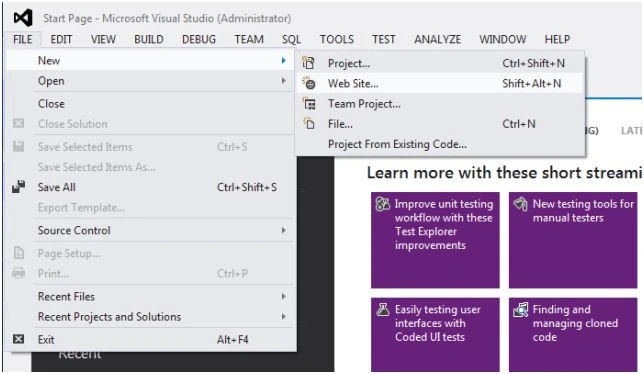Click the Ctrl+Shift+S shortcut text
This screenshot has height=374, width=644.
247,187
